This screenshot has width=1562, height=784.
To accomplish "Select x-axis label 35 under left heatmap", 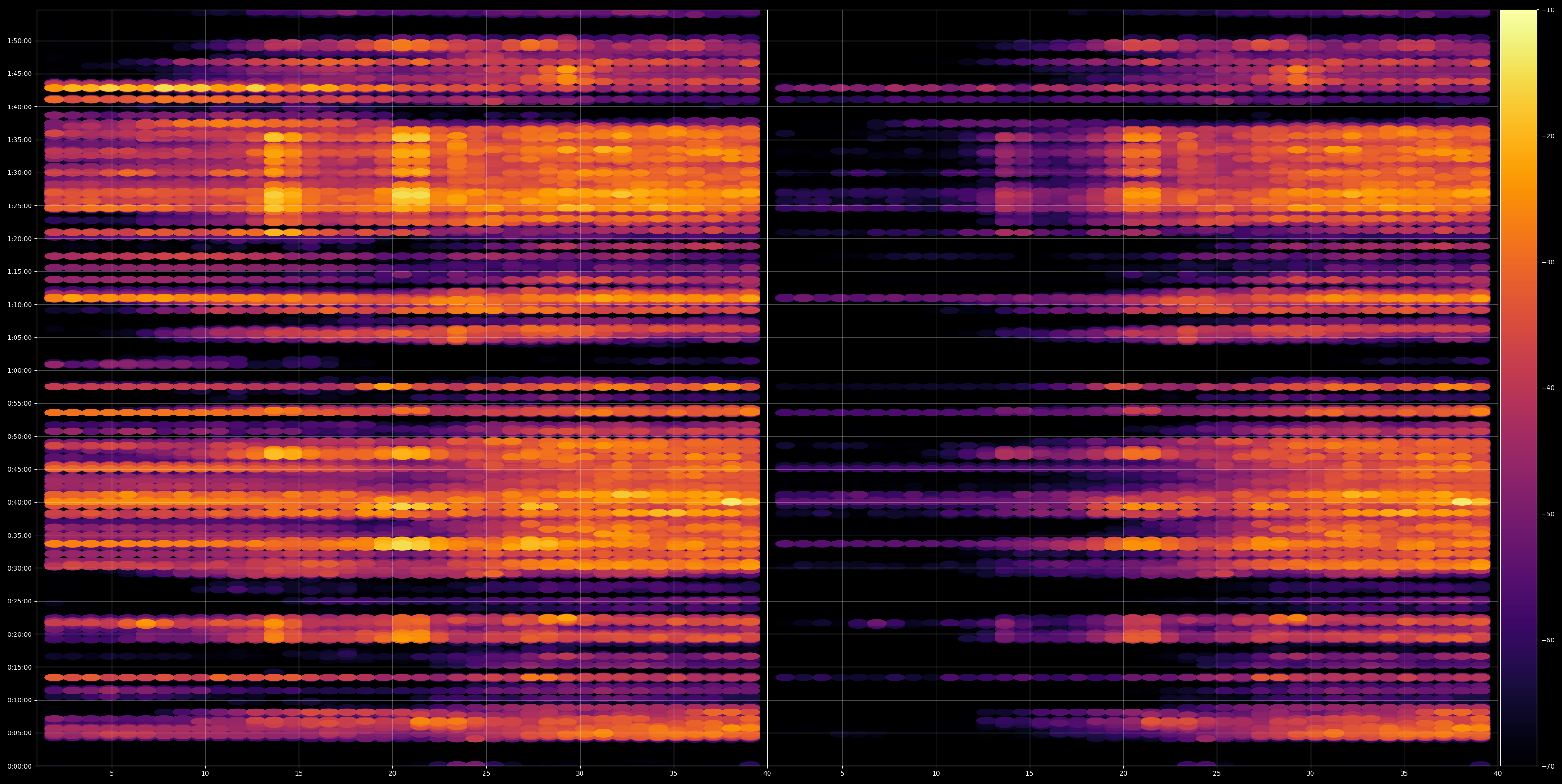I will click(674, 774).
